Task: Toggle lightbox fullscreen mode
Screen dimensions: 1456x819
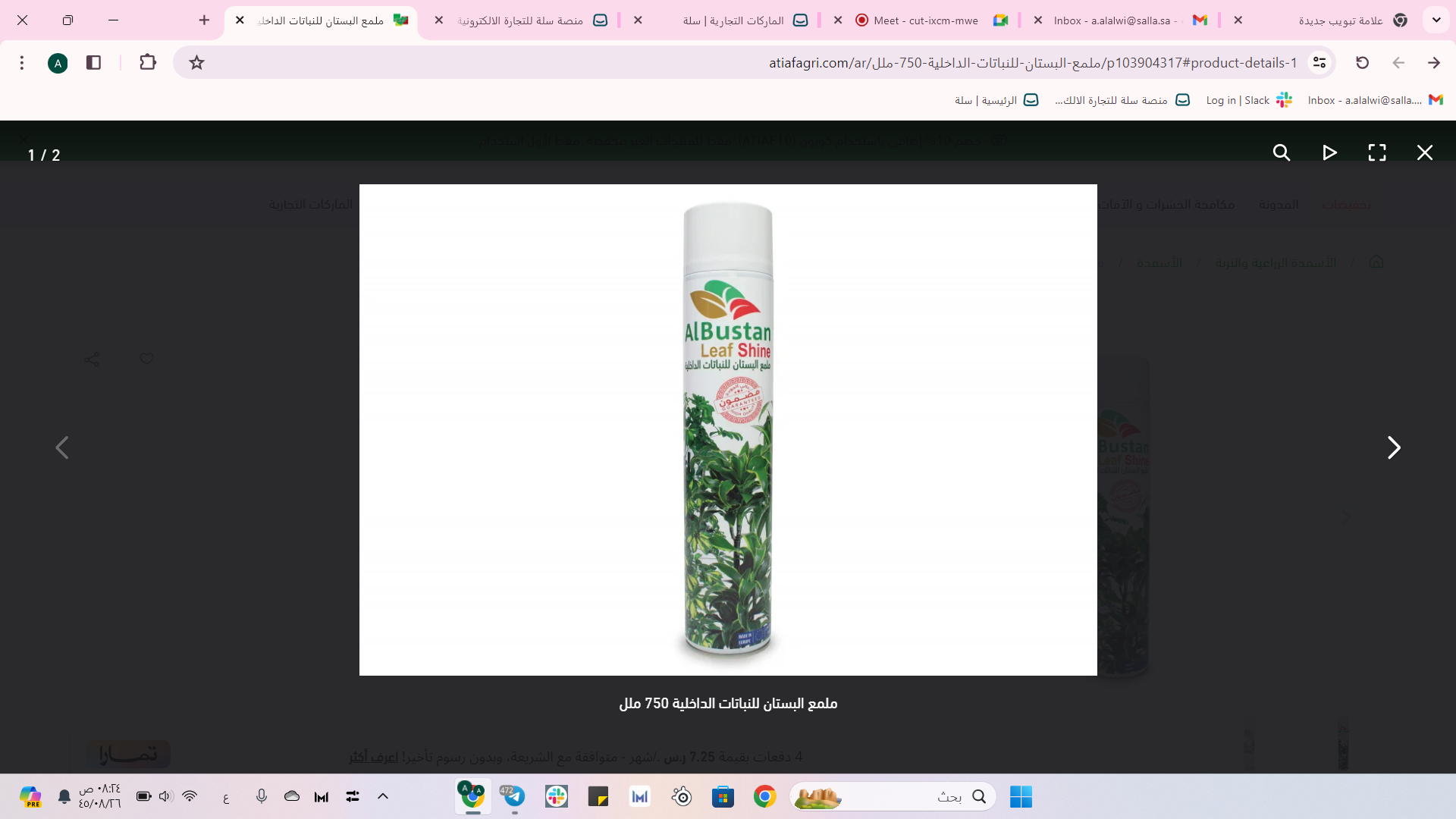Action: (1377, 152)
